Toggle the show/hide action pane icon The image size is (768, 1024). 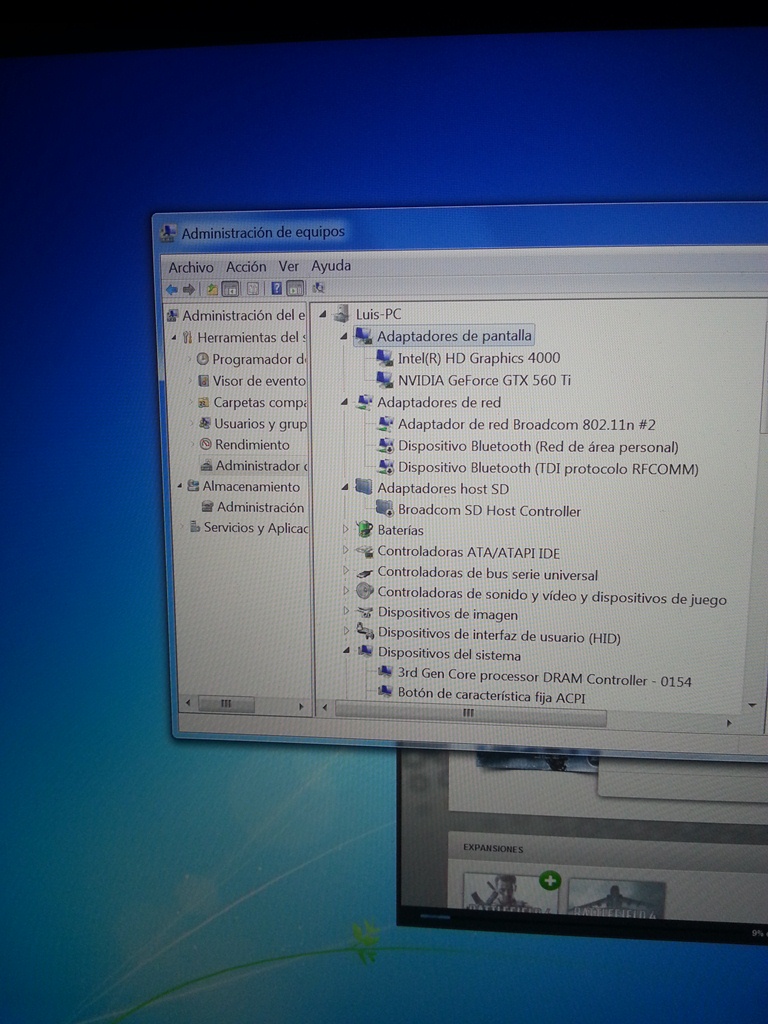(295, 288)
